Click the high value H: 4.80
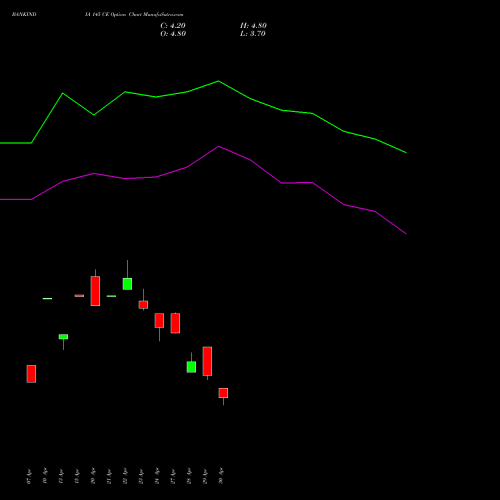This screenshot has height=500, width=500. 253,26
